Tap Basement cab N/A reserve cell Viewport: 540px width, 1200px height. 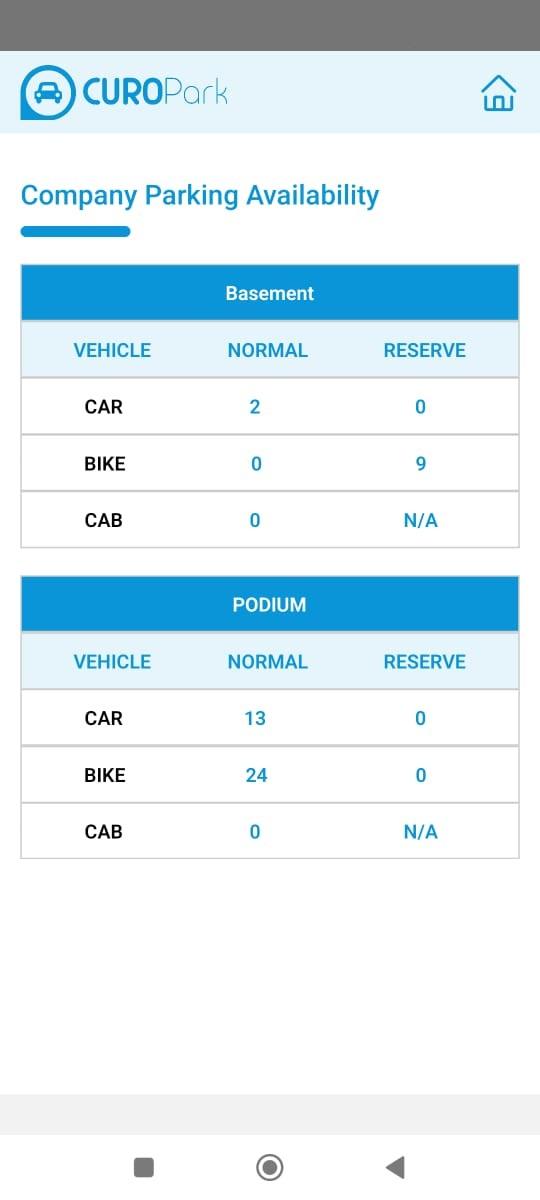(x=421, y=521)
